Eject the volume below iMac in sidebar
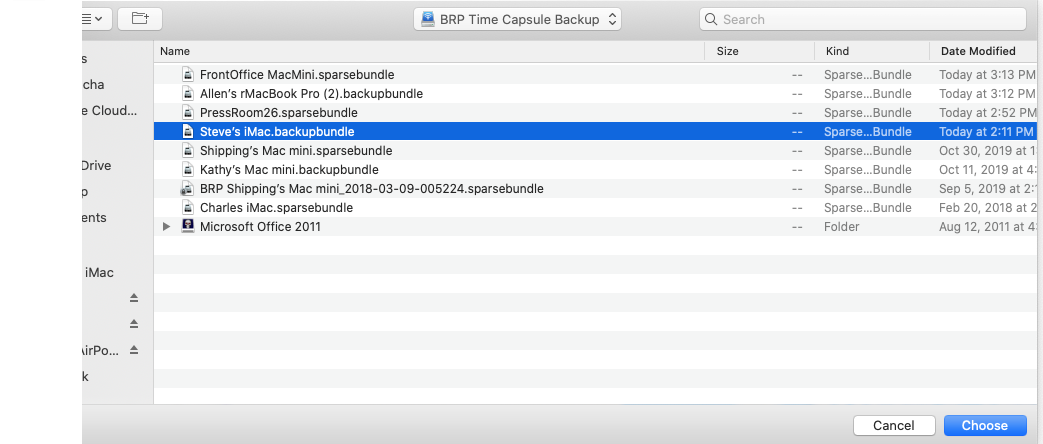 point(134,298)
